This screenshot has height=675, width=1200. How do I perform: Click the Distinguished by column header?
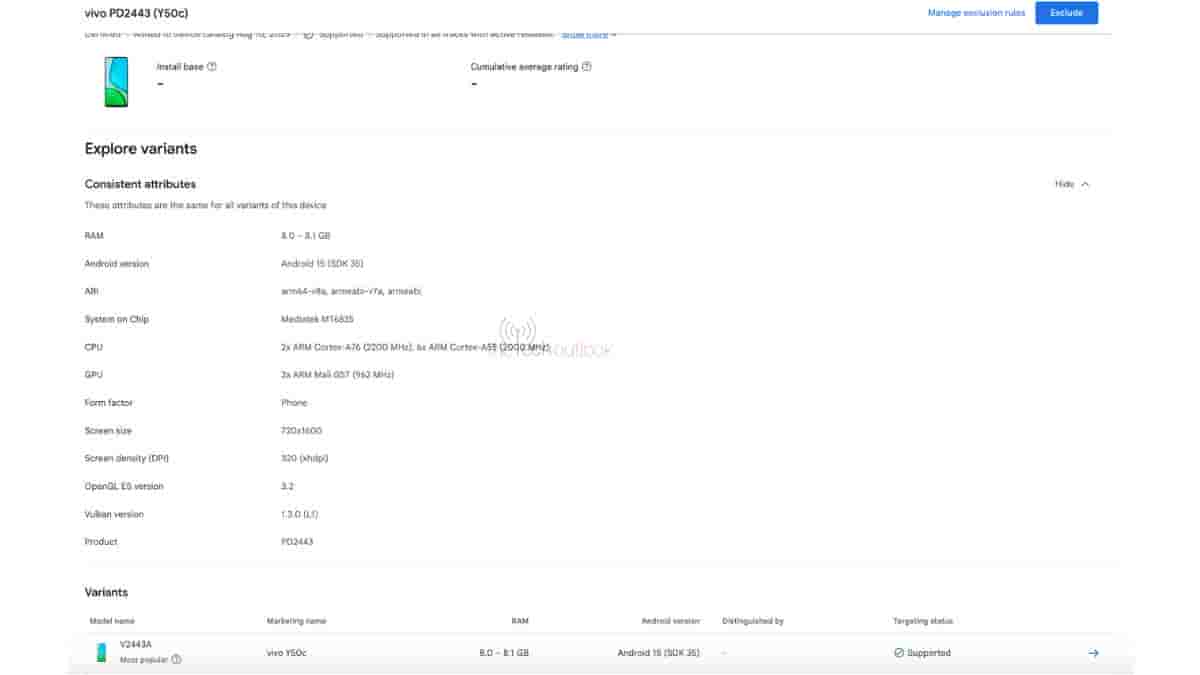752,621
